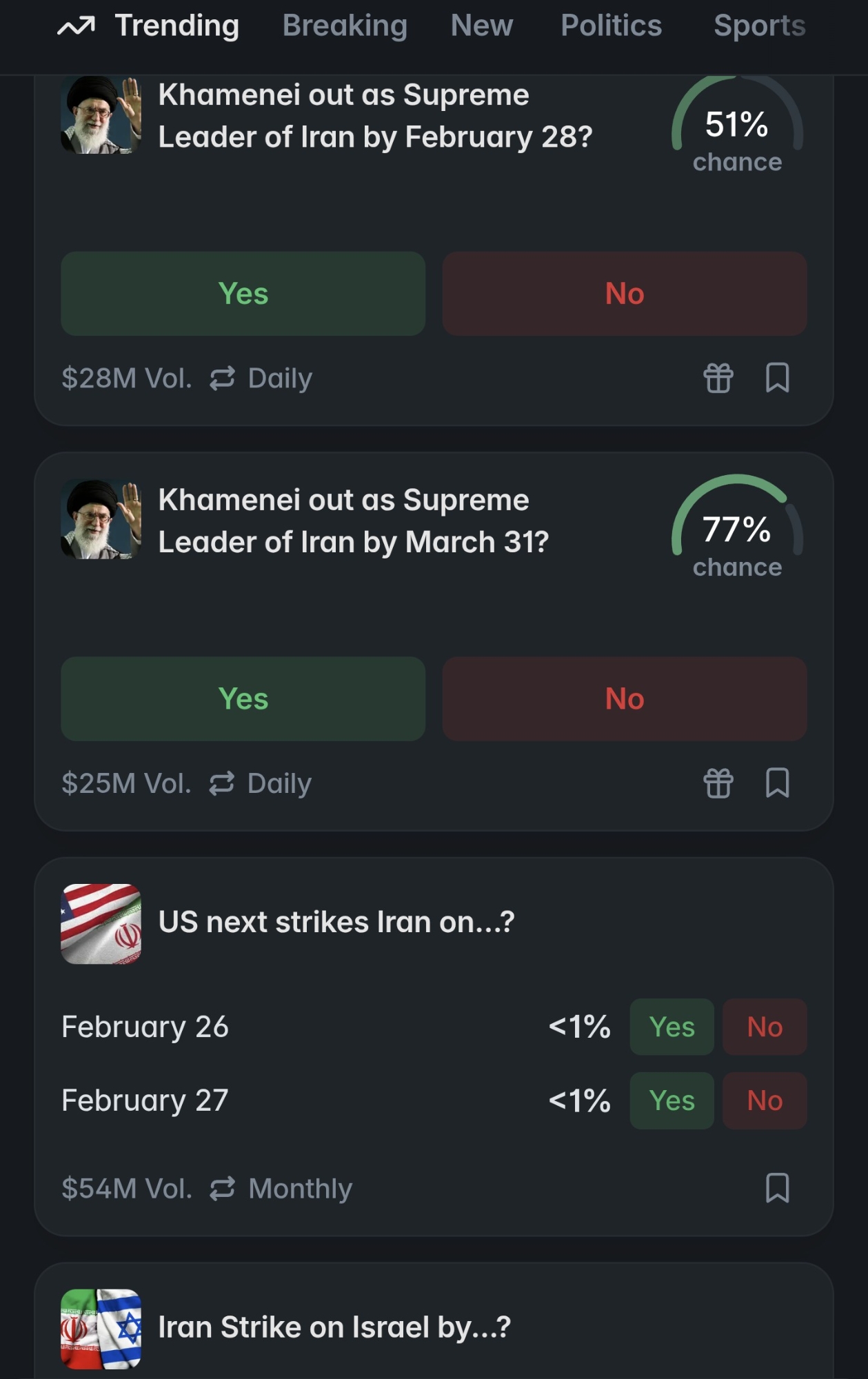
Task: Click the gift icon on February 28 market
Action: click(x=718, y=378)
